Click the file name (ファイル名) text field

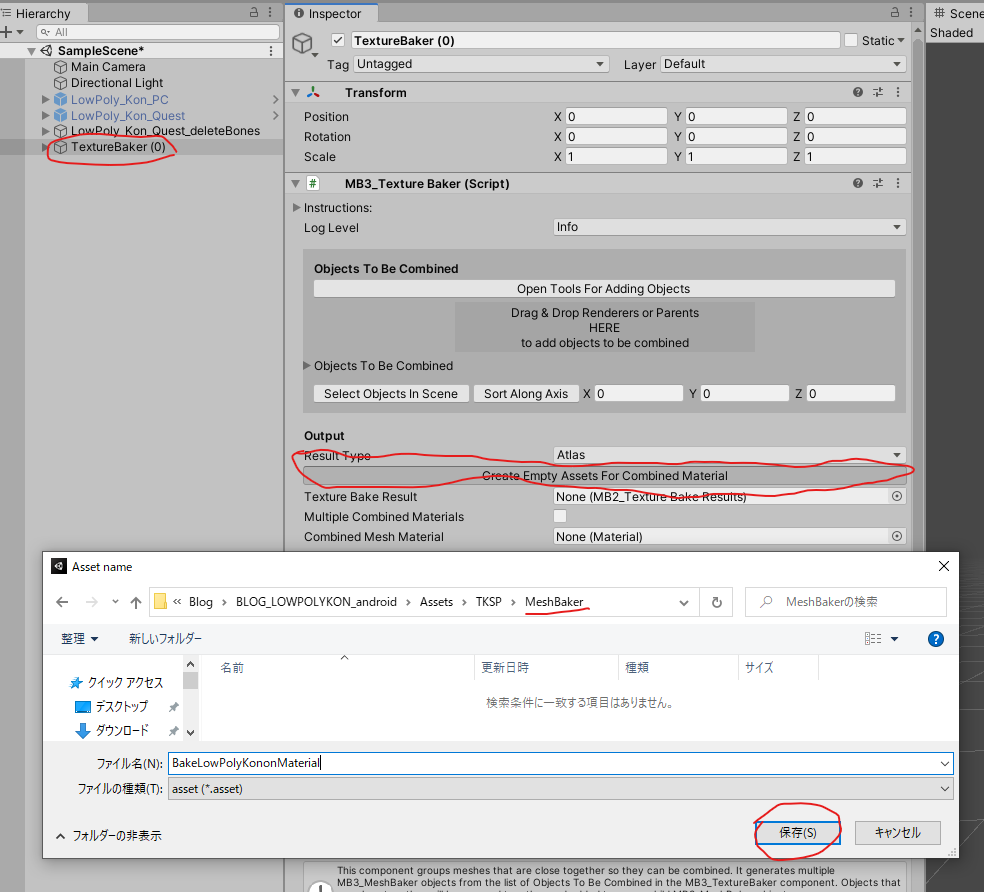coord(560,763)
